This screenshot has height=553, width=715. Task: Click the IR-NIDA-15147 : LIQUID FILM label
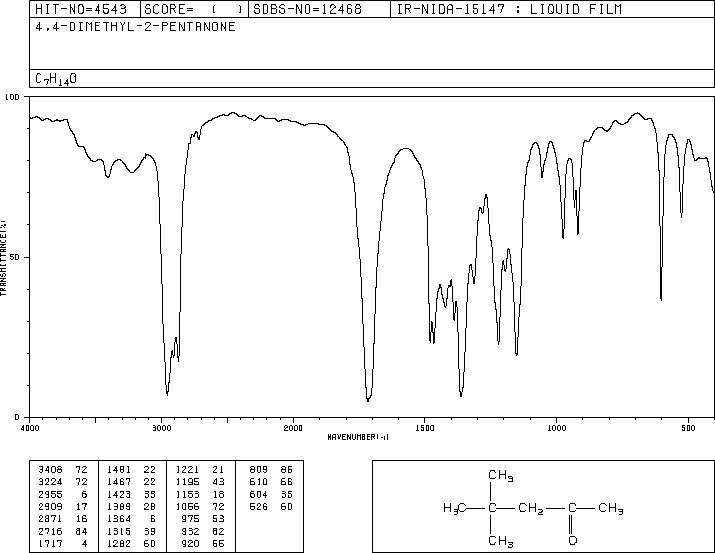(x=509, y=9)
